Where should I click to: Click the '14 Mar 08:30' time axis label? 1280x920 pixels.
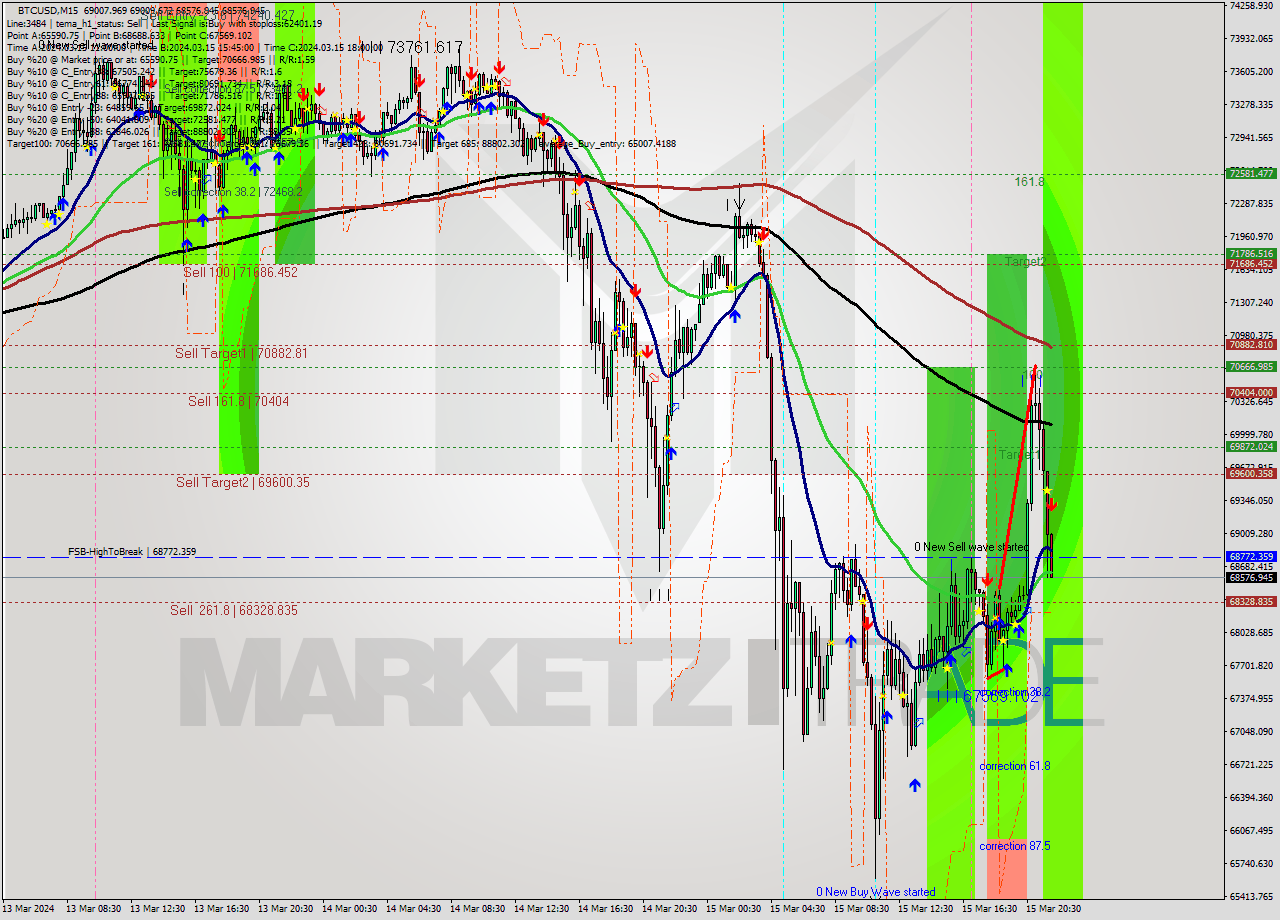click(478, 909)
